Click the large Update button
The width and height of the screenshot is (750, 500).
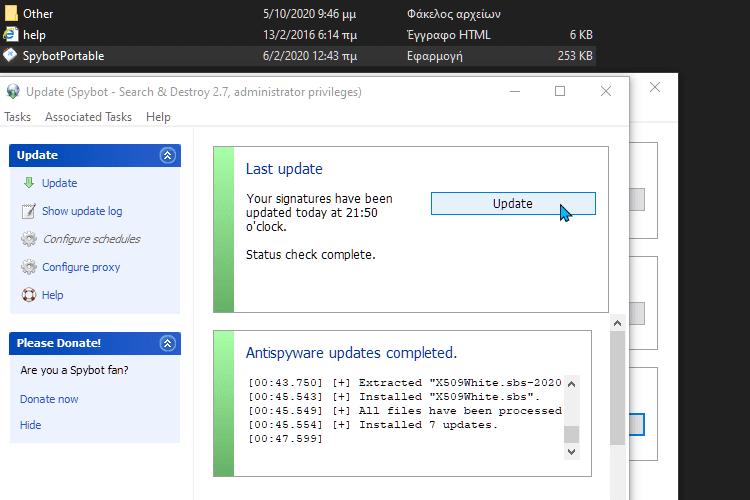pyautogui.click(x=513, y=203)
